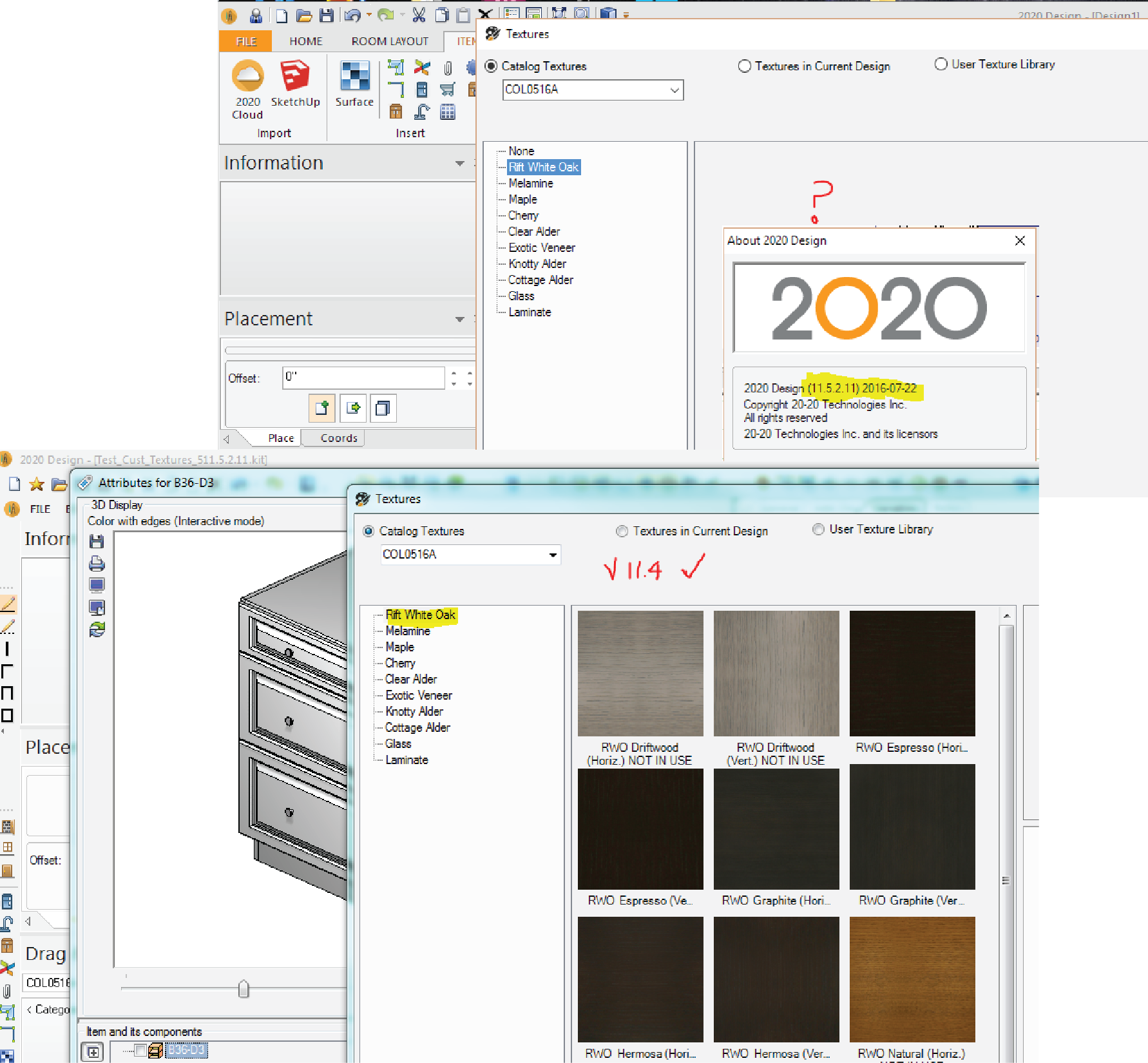Click the printer icon in 3D Display panel

tap(97, 564)
